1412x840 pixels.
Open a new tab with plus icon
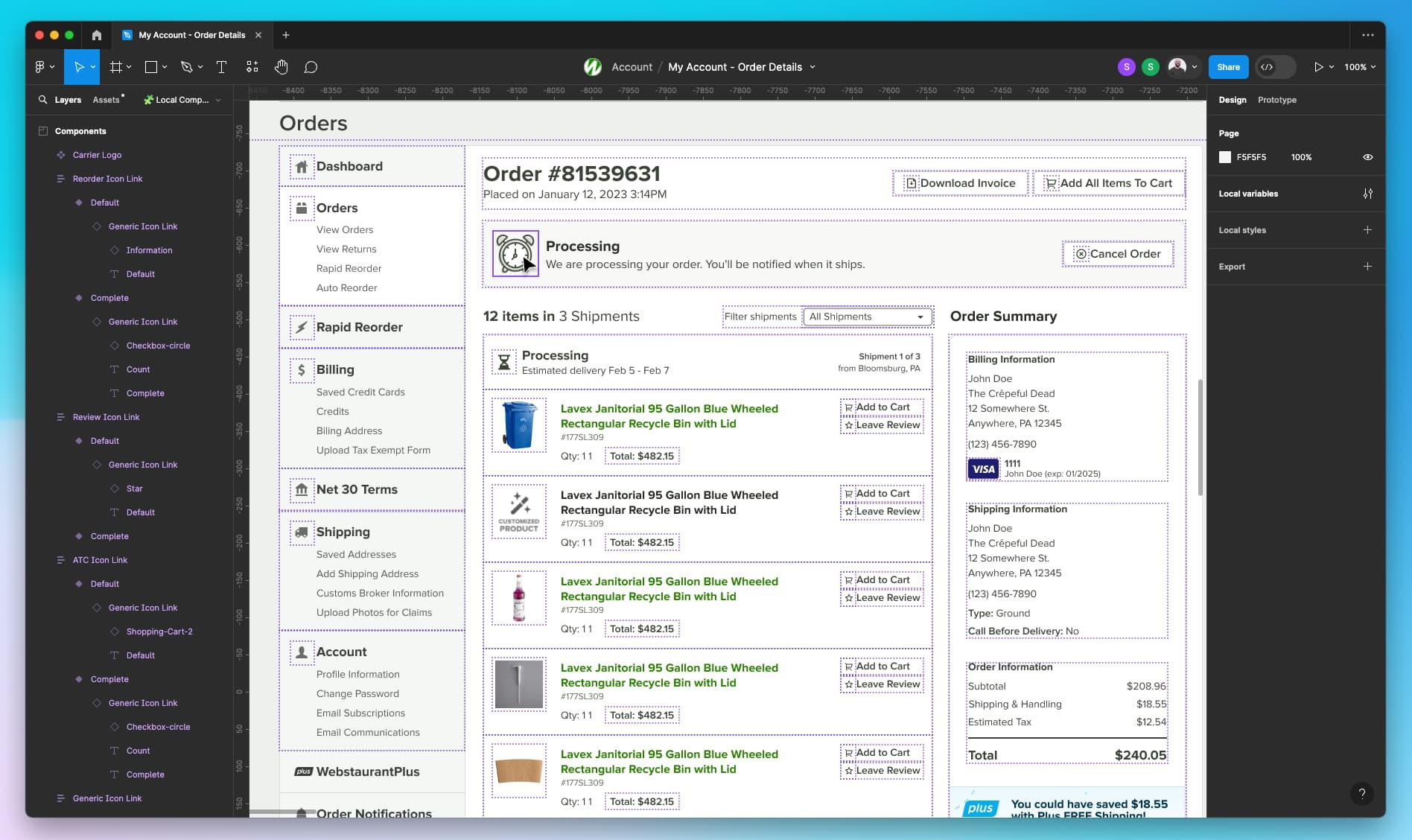pyautogui.click(x=285, y=35)
